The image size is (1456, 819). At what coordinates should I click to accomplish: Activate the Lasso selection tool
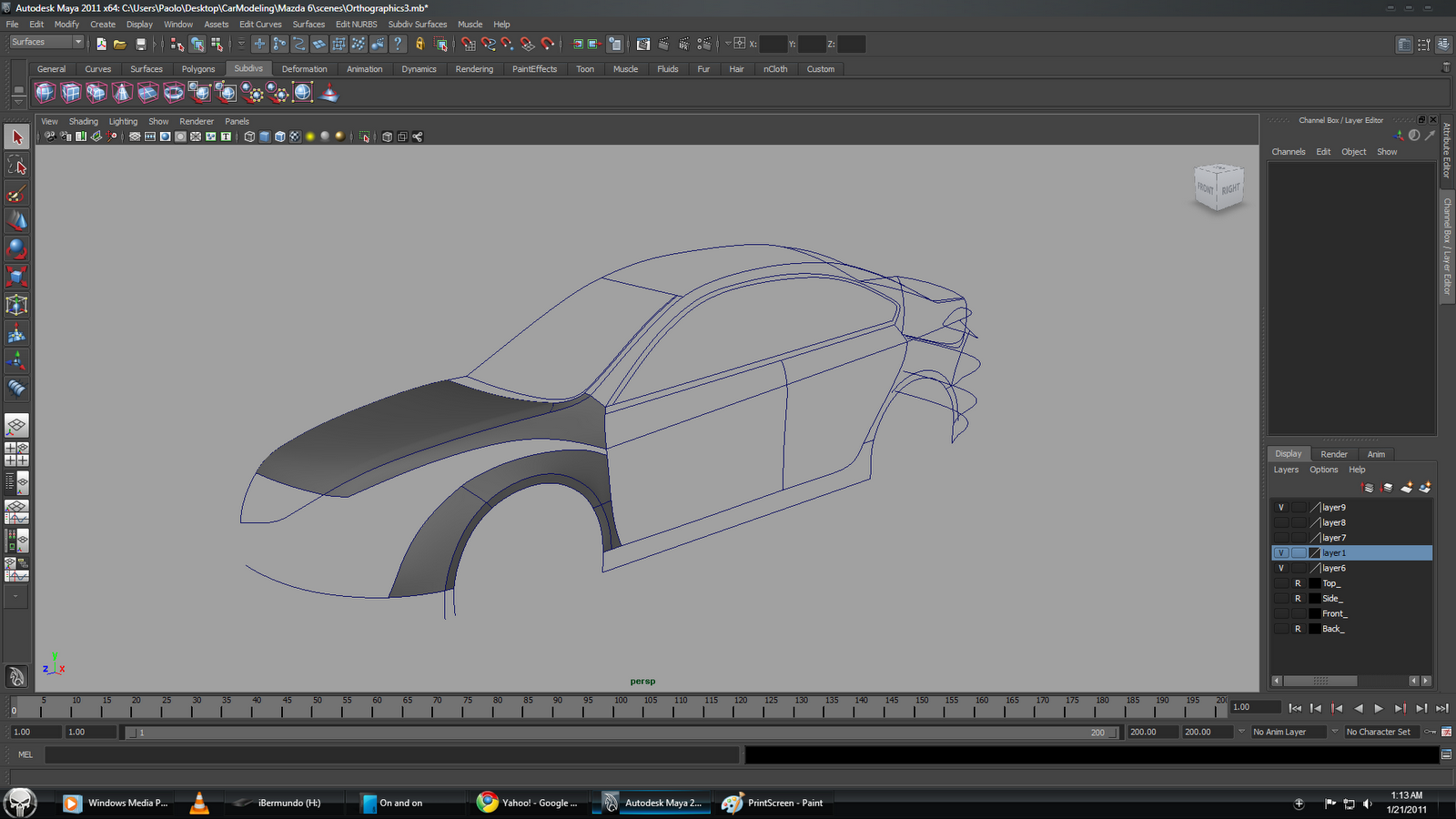pyautogui.click(x=16, y=165)
